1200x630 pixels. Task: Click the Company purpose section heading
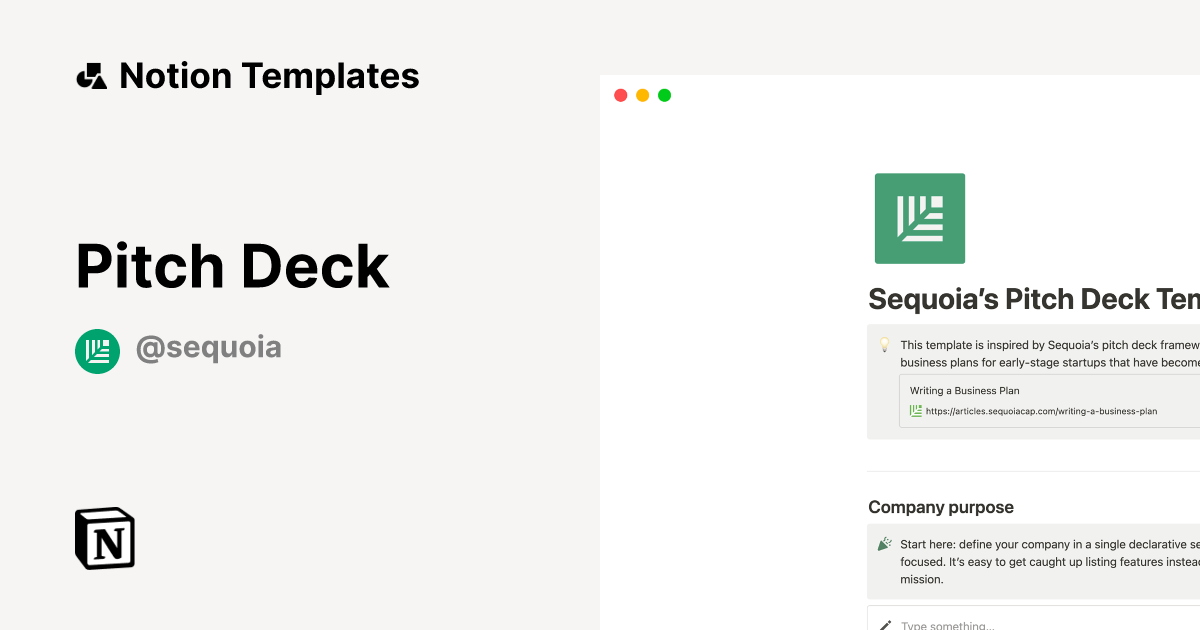pos(941,507)
